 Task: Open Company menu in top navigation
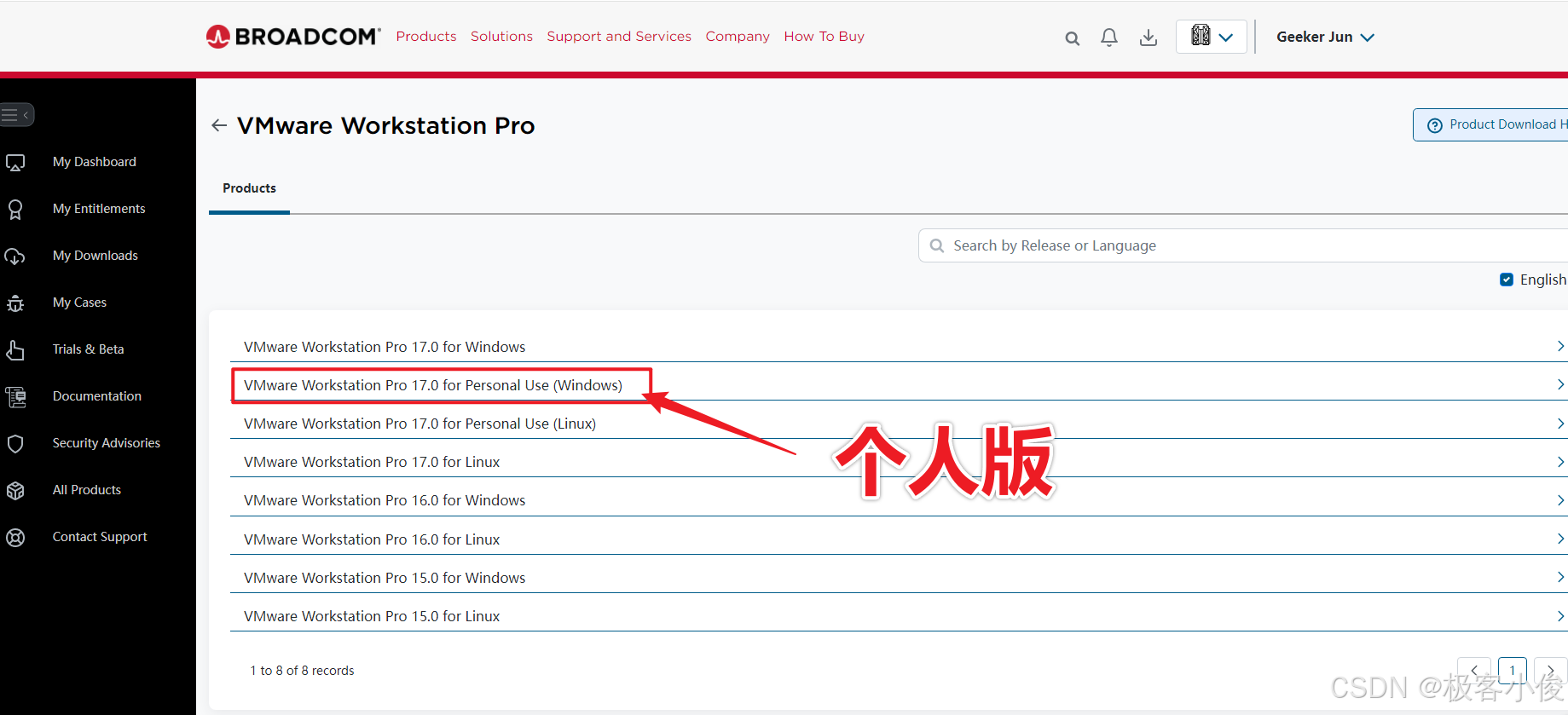(x=738, y=36)
